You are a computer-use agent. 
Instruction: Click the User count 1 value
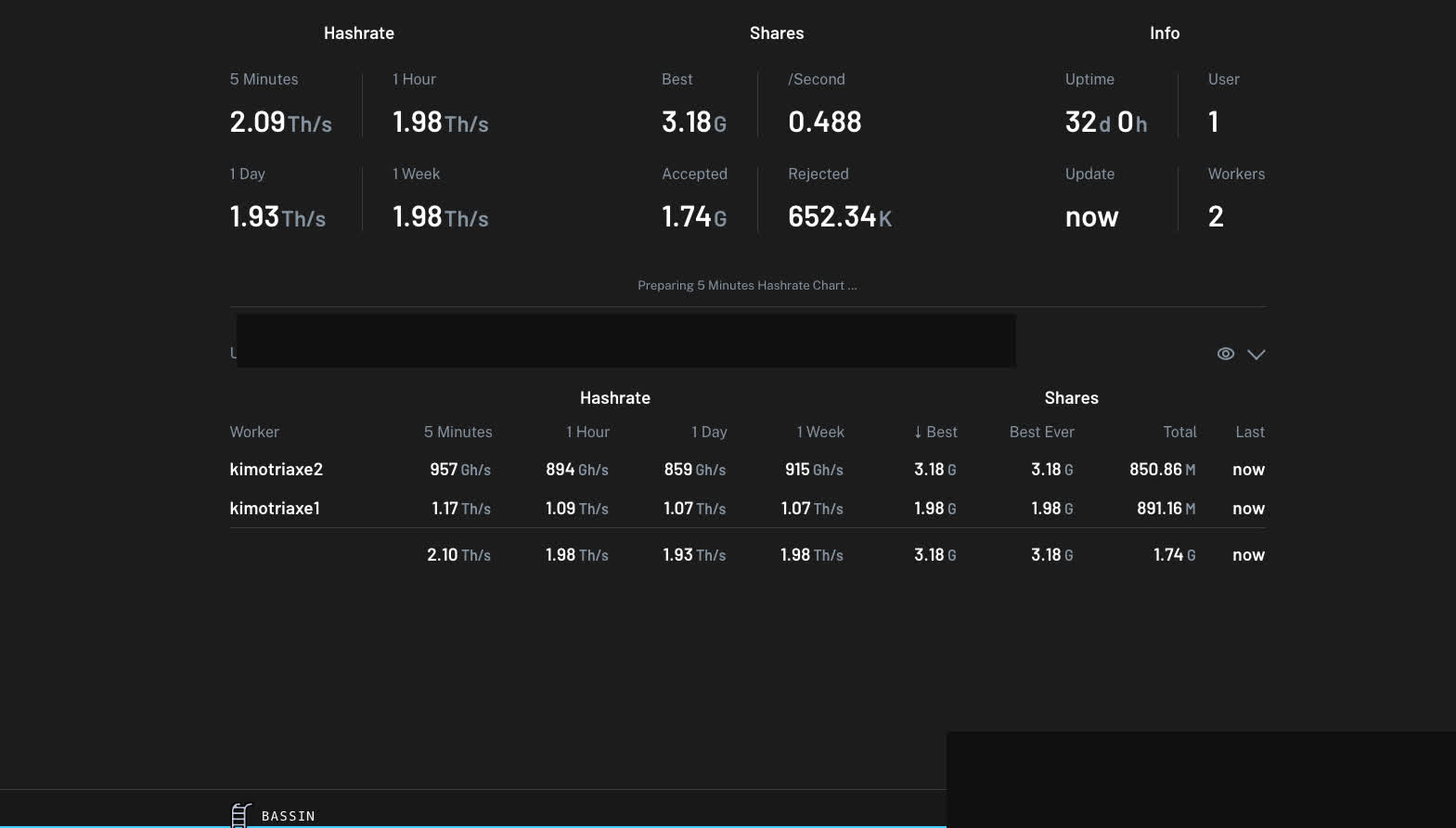(1214, 123)
